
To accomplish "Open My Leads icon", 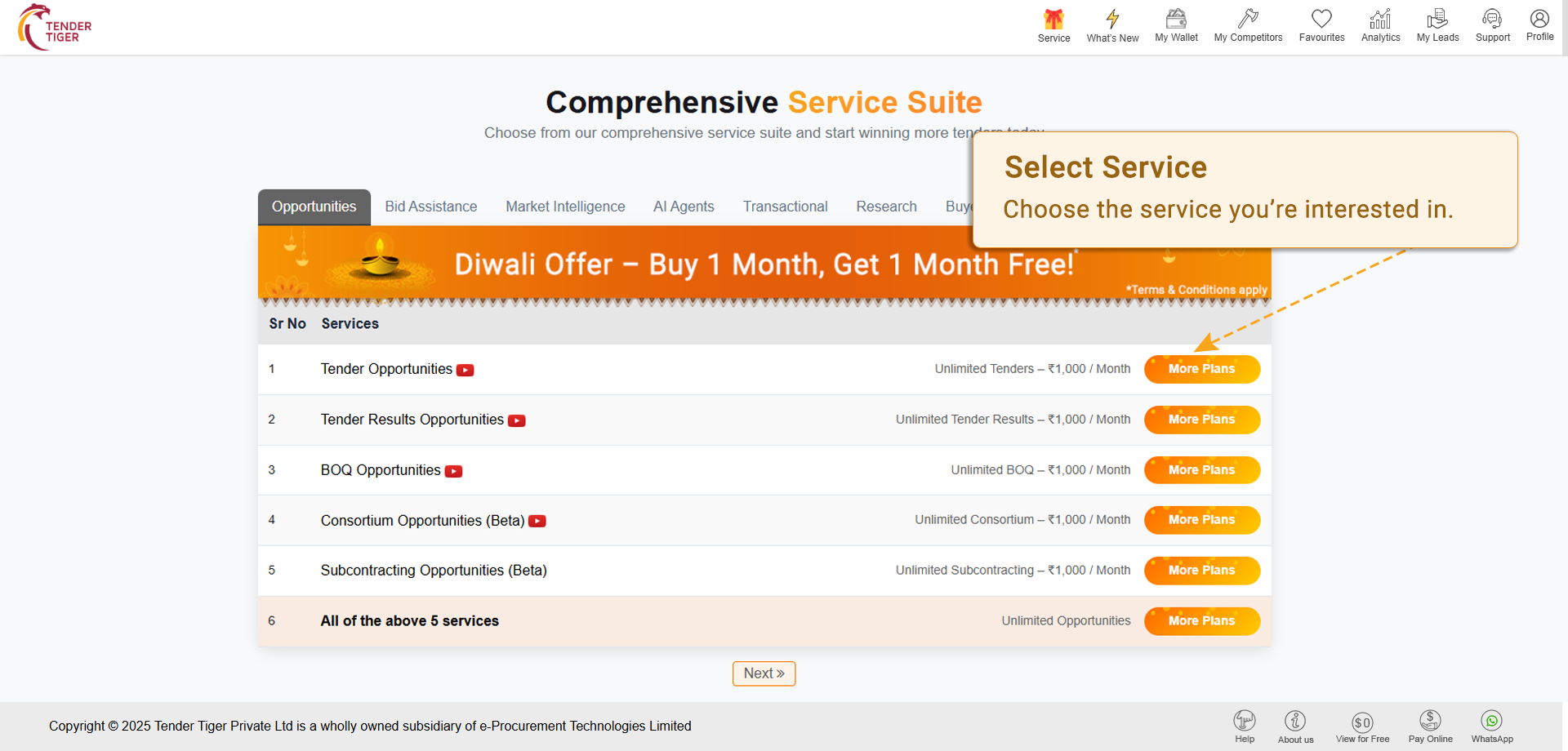I will [1437, 20].
